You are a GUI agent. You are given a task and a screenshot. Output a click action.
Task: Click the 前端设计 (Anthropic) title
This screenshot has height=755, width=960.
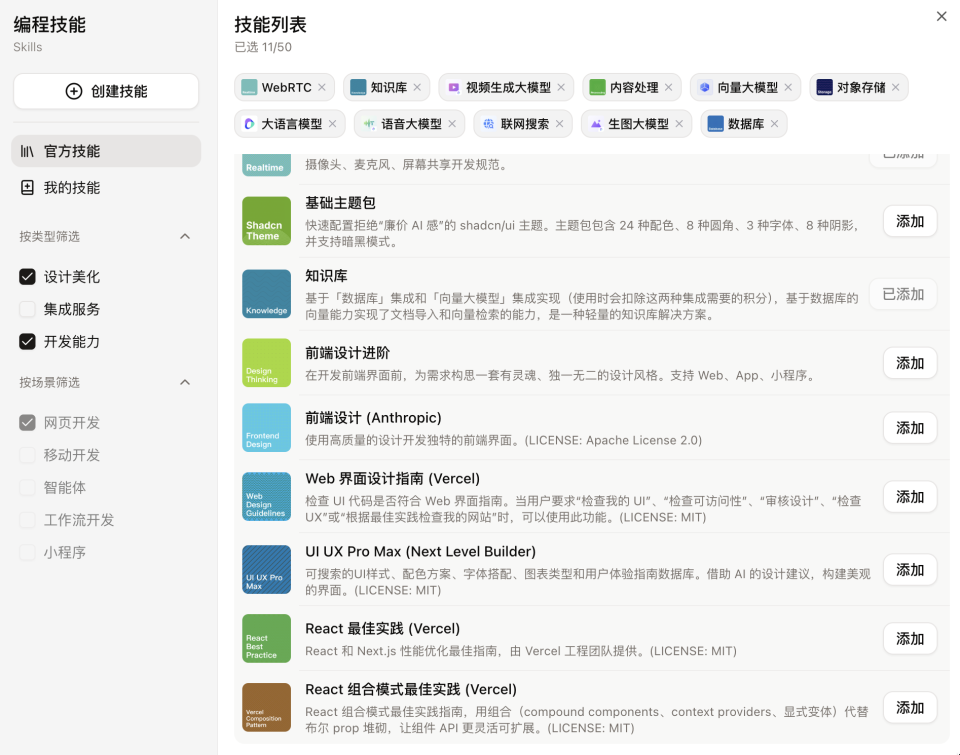coord(373,418)
